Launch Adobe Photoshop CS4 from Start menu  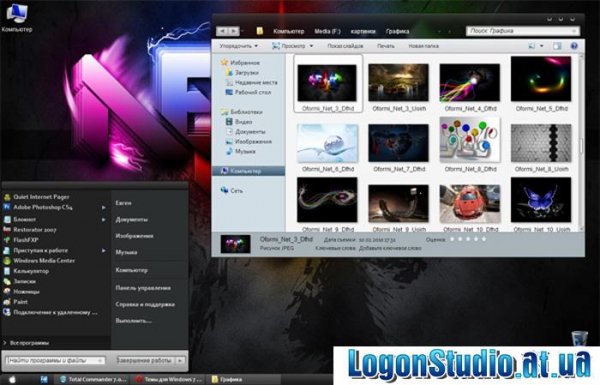pos(42,207)
